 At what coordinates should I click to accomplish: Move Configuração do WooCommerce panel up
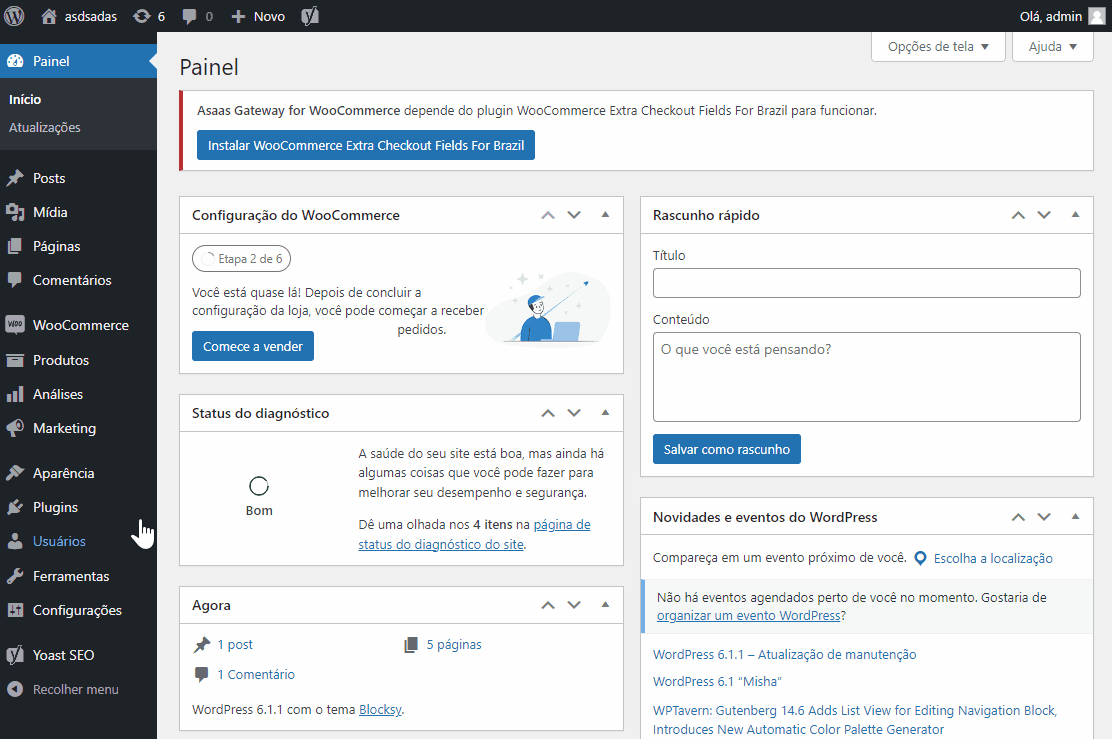547,215
